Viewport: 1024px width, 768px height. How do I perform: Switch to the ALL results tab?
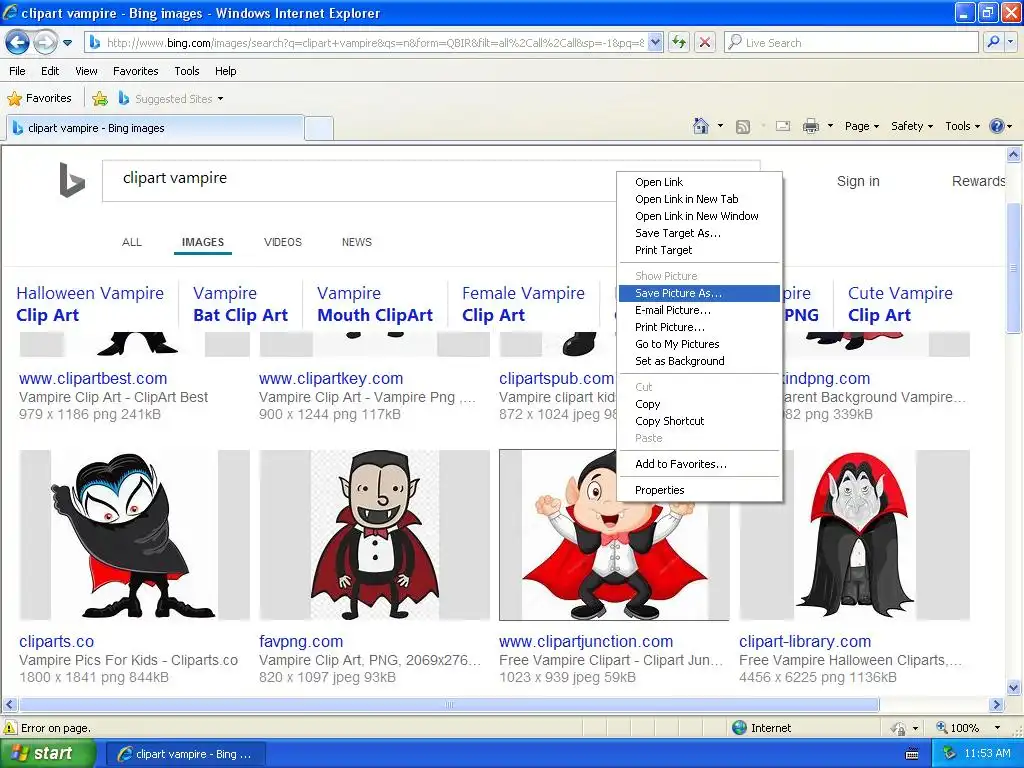click(132, 242)
